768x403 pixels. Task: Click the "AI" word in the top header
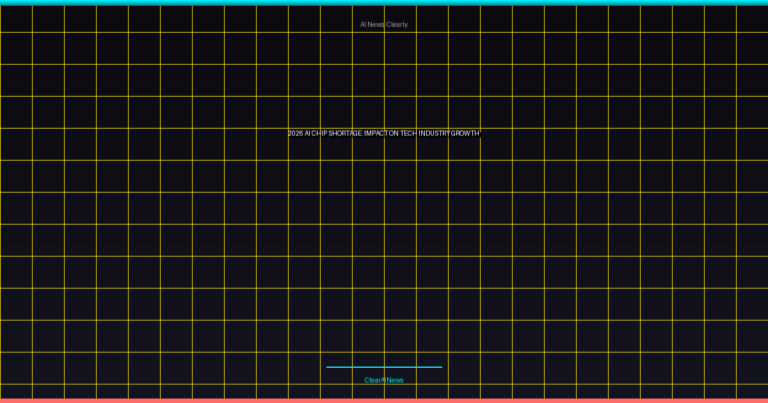click(x=364, y=24)
